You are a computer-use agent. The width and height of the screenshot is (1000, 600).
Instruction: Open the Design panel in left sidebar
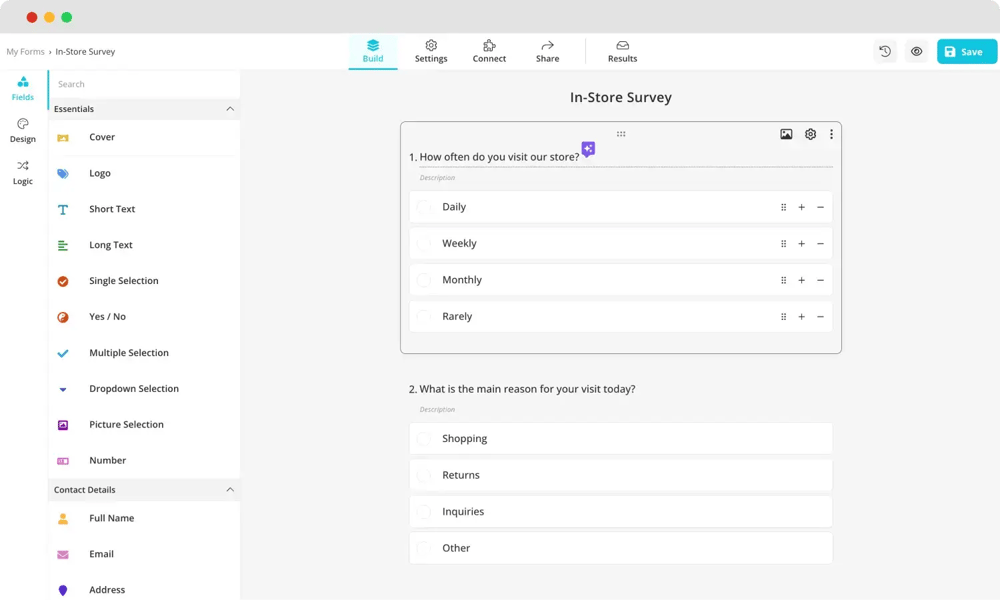pos(23,131)
